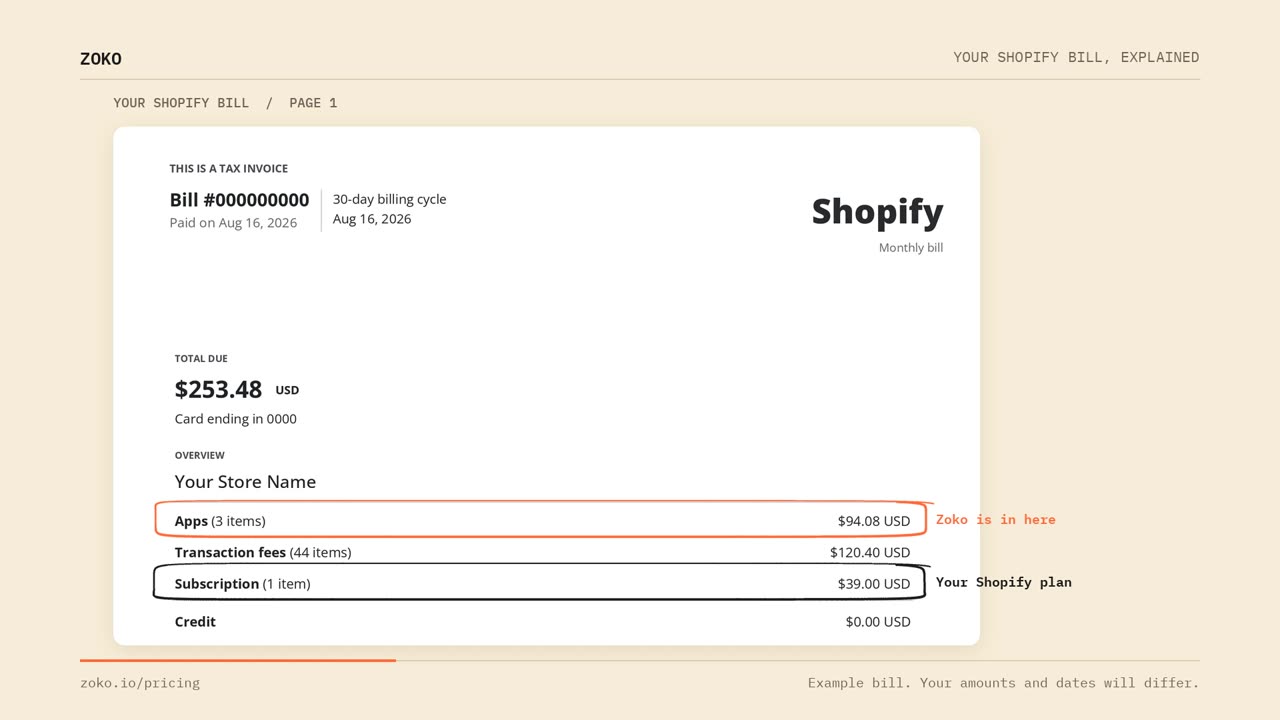Click 'Transaction fees (44 items)' label
The width and height of the screenshot is (1280, 720).
[263, 552]
